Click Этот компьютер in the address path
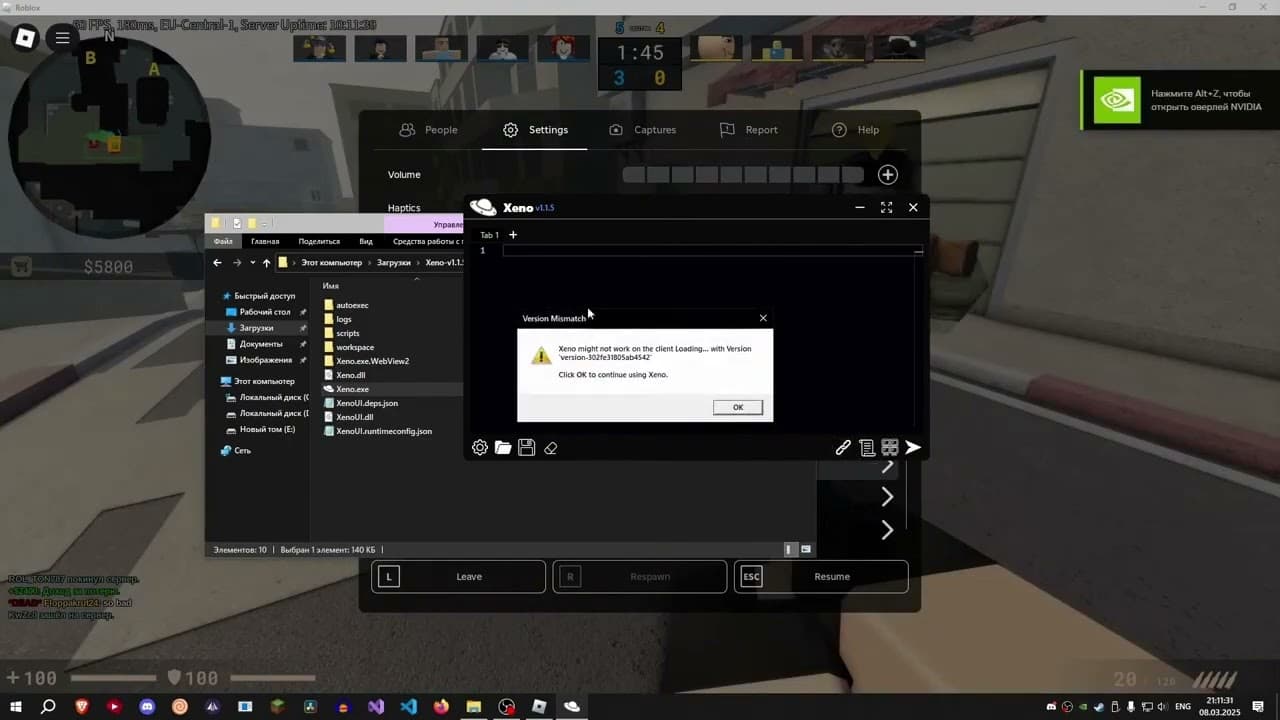This screenshot has width=1280, height=720. click(332, 263)
